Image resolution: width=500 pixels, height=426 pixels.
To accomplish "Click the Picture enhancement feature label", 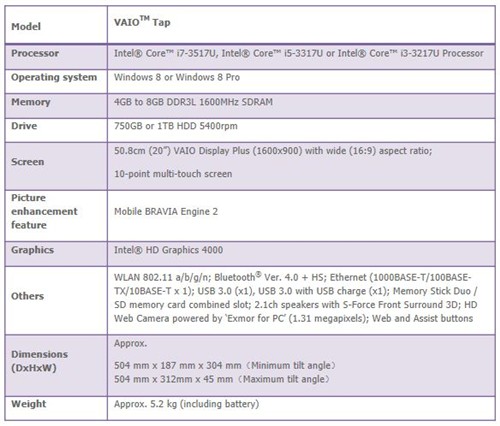I will point(44,211).
